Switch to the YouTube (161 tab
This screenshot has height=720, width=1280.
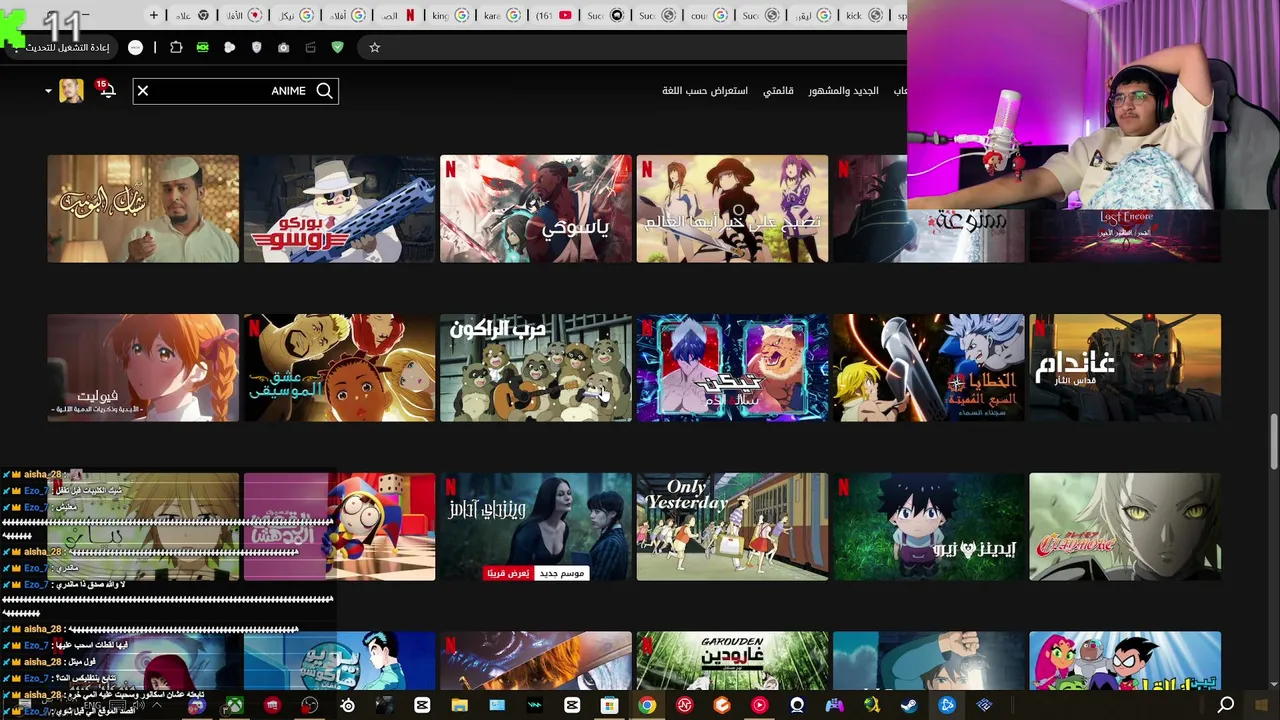554,15
